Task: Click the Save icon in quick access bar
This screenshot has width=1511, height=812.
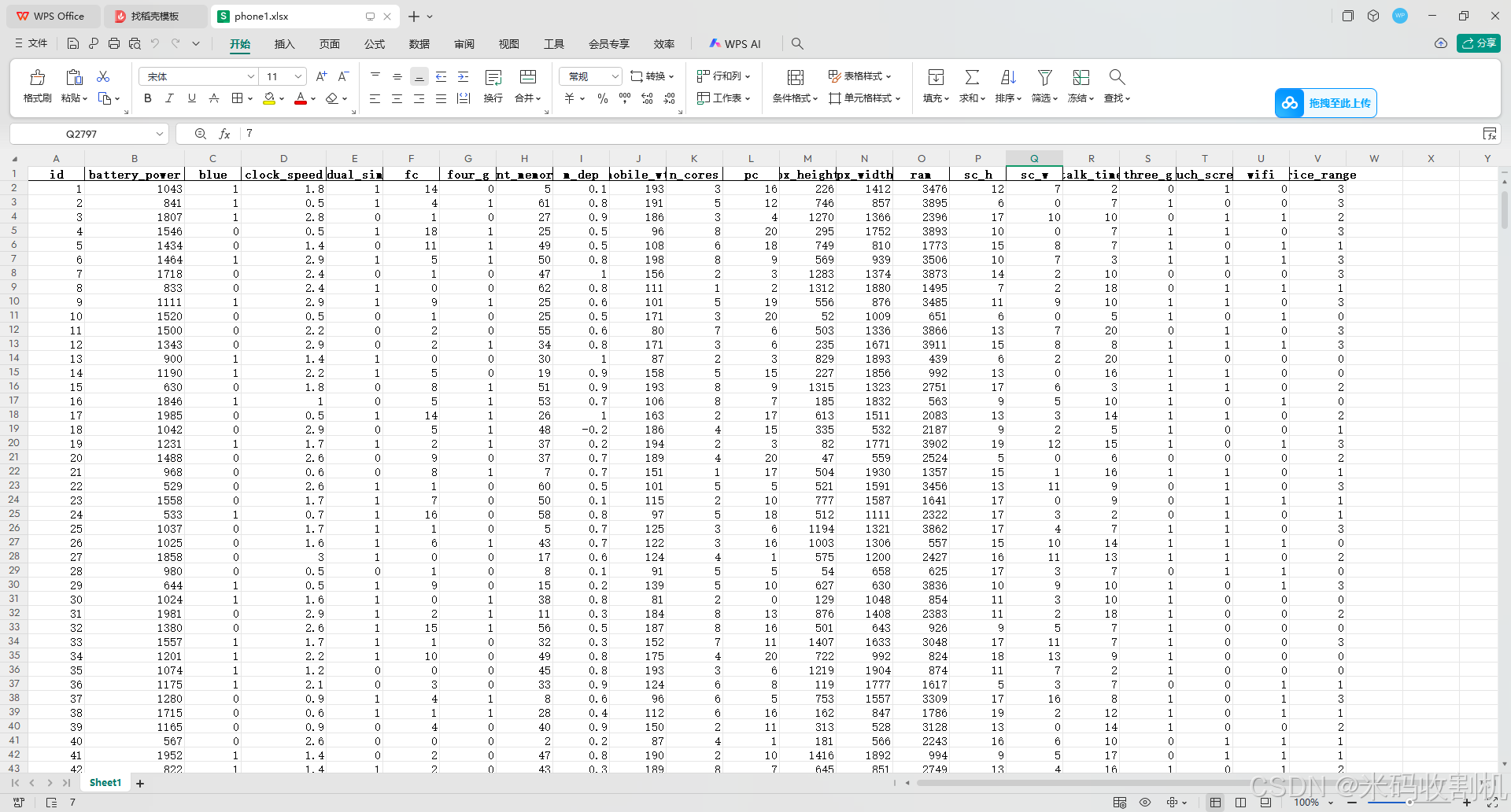Action: (x=73, y=43)
